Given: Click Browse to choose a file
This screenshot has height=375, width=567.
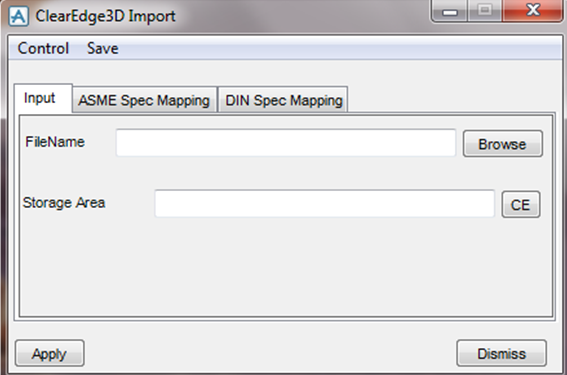Looking at the screenshot, I should click(x=503, y=144).
